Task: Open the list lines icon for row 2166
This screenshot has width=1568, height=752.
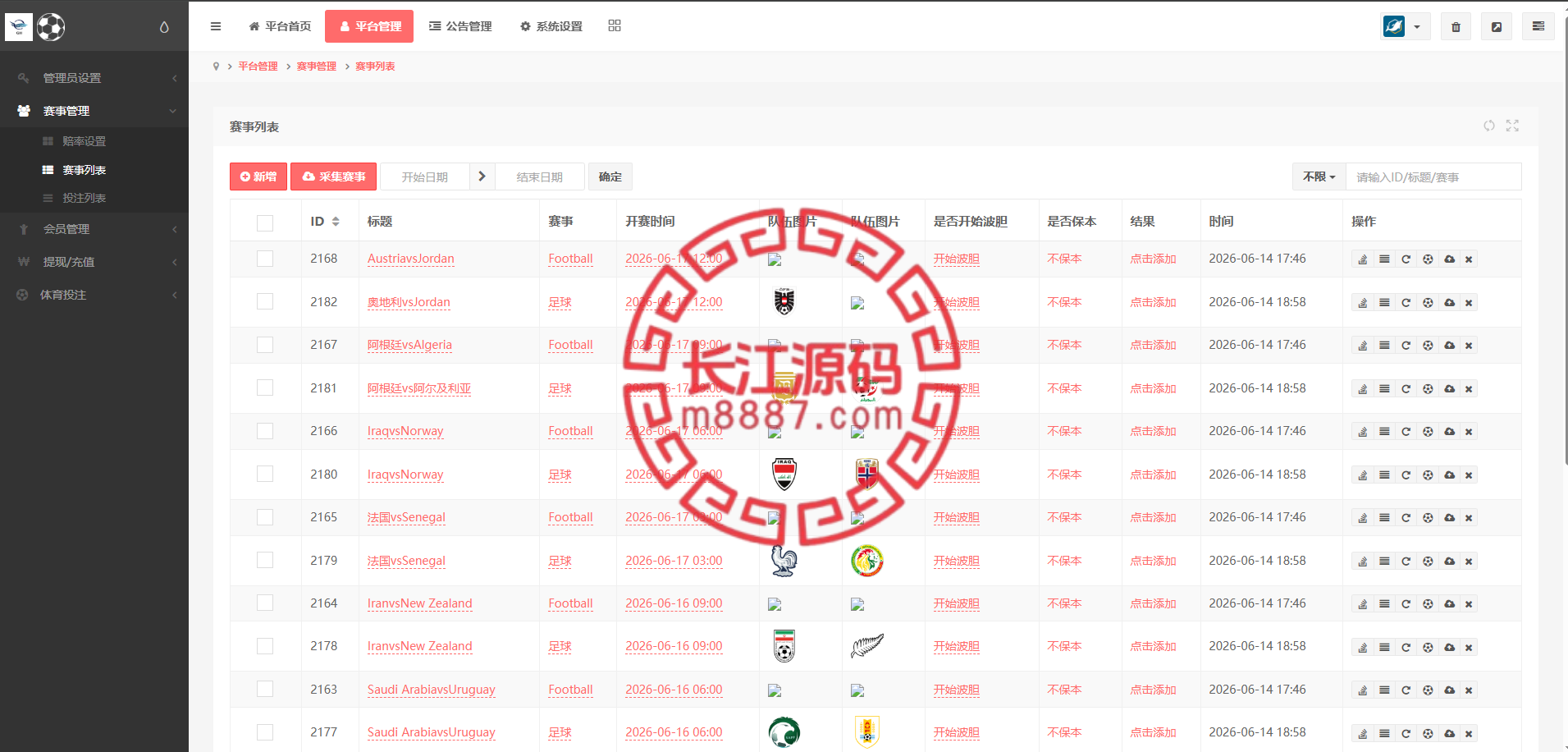Action: click(x=1384, y=432)
